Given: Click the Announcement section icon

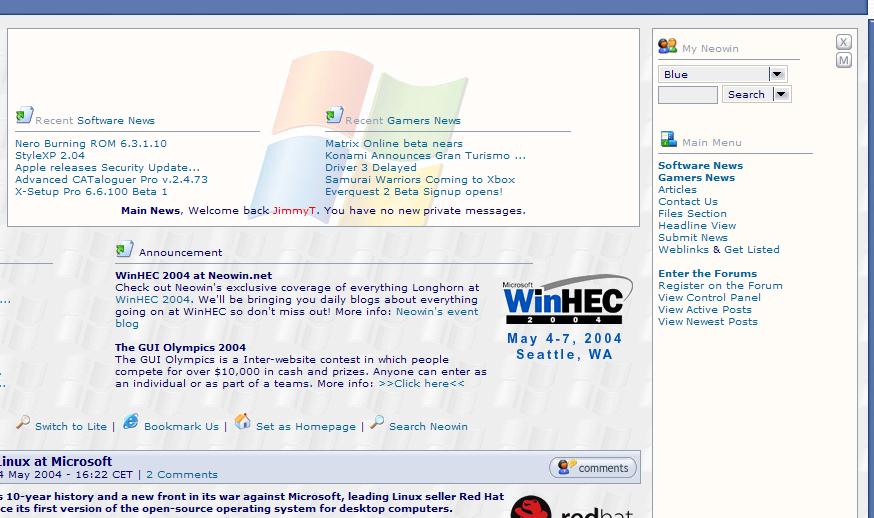Looking at the screenshot, I should pos(124,249).
